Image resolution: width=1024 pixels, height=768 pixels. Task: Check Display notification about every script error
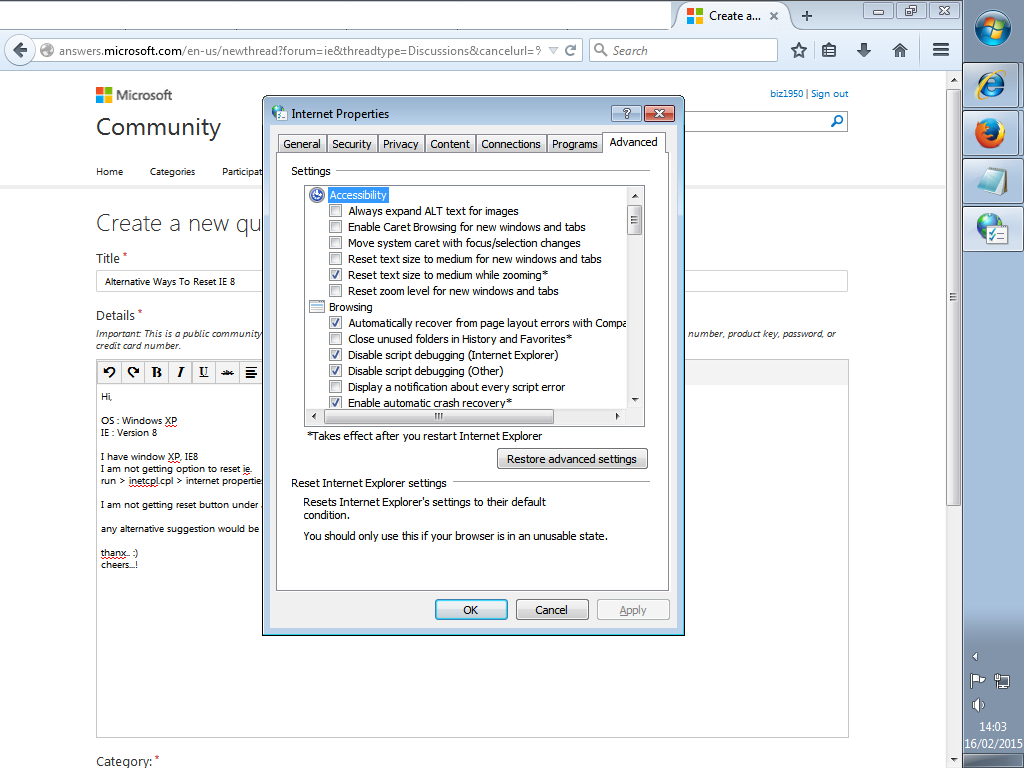335,387
